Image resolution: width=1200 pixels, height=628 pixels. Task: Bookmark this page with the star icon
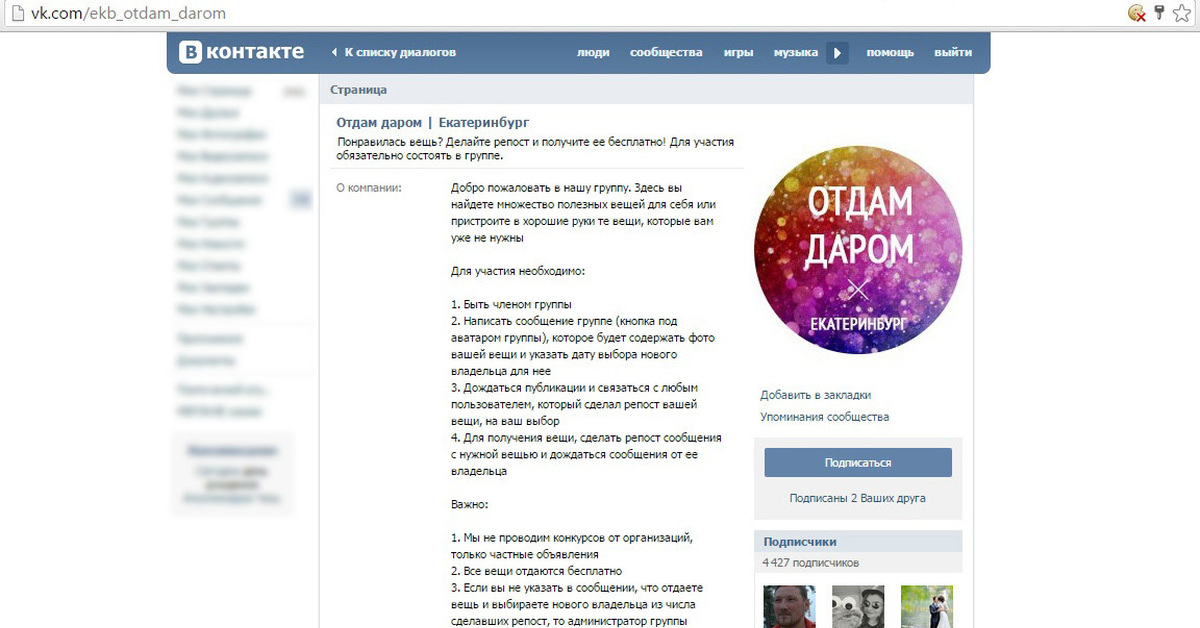pyautogui.click(x=1183, y=13)
